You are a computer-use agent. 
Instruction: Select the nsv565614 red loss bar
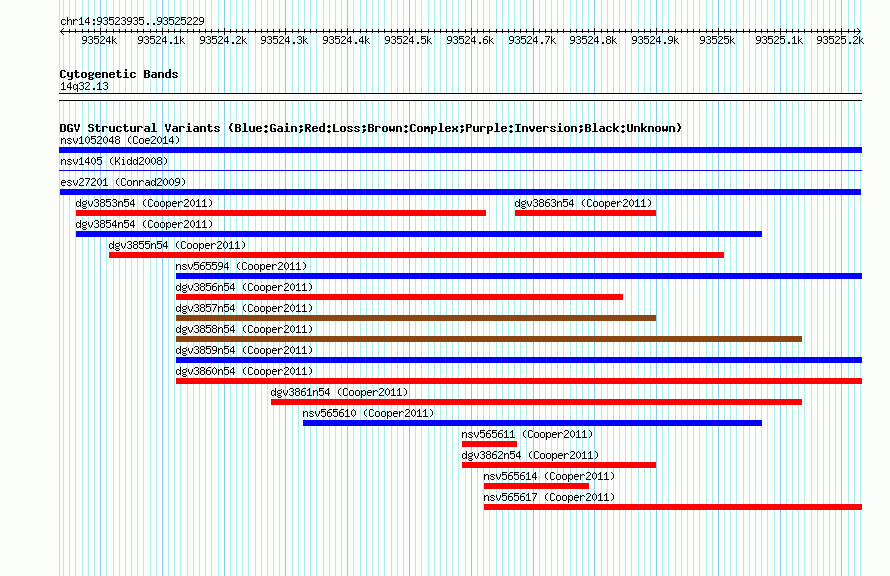(536, 486)
